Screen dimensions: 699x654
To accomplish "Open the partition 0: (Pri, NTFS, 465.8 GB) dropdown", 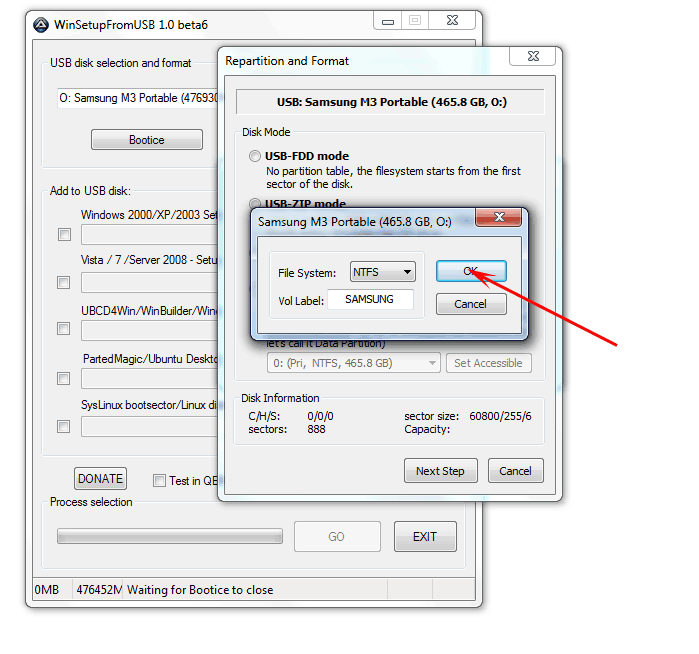I will (x=354, y=363).
